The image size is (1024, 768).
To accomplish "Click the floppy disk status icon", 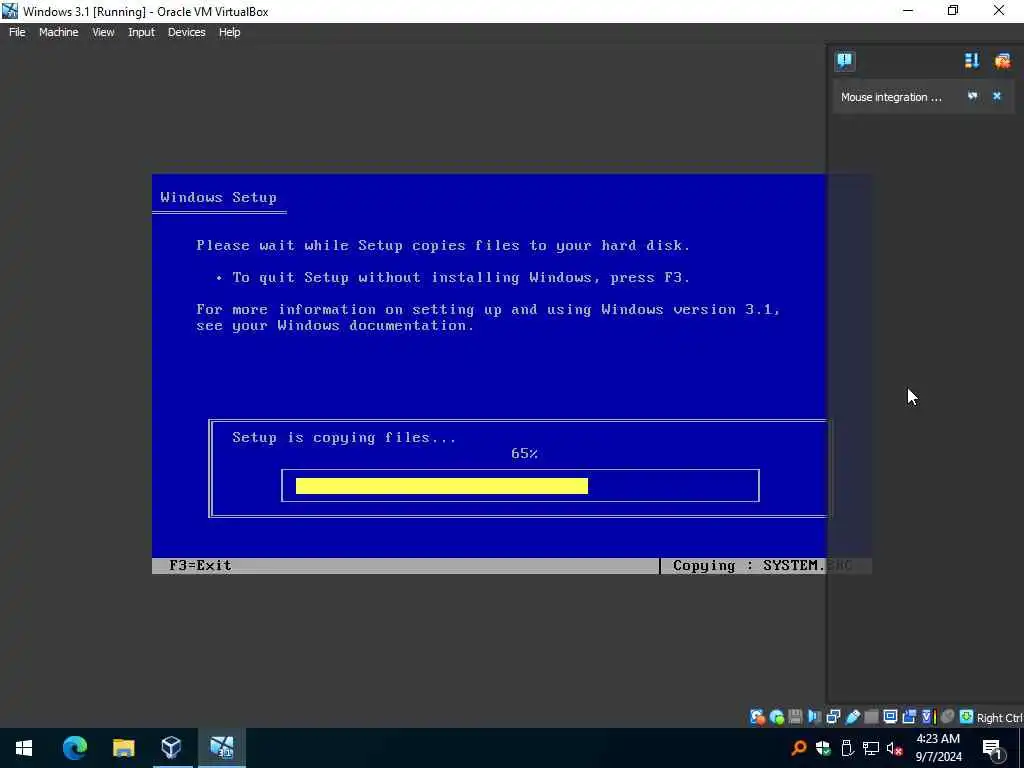I will pyautogui.click(x=795, y=717).
